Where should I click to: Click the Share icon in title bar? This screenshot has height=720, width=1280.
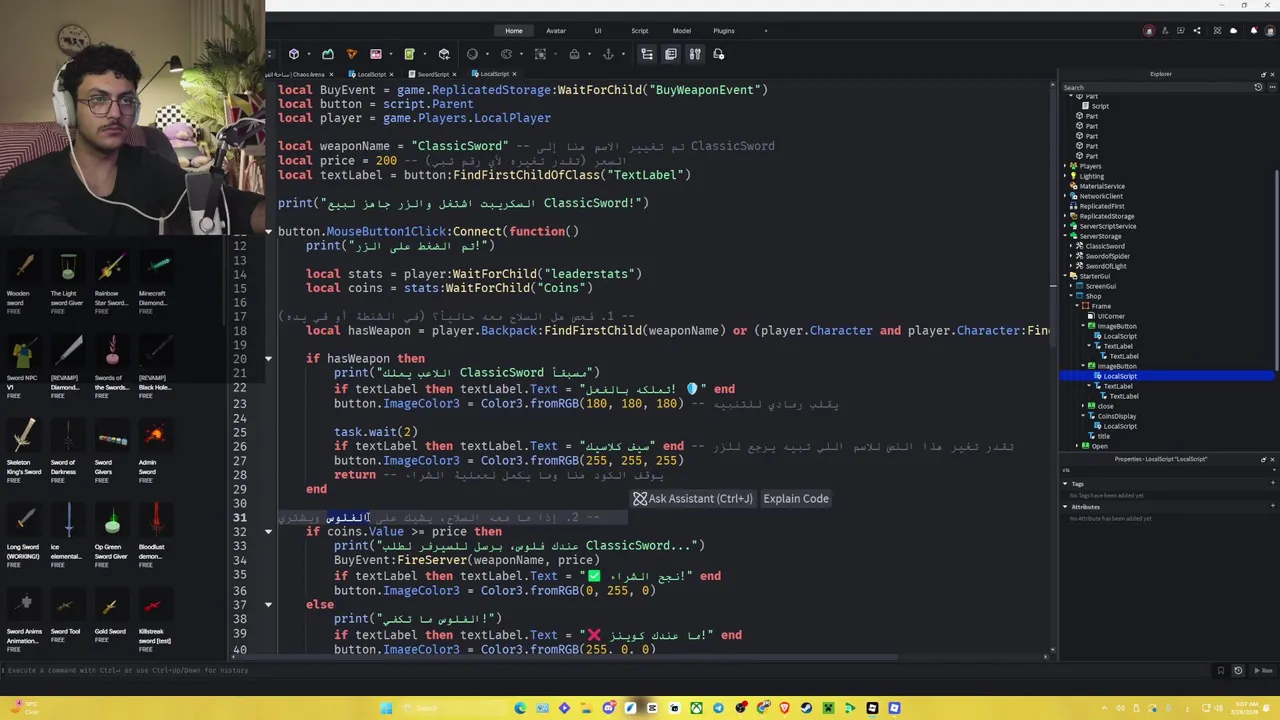pos(1197,31)
